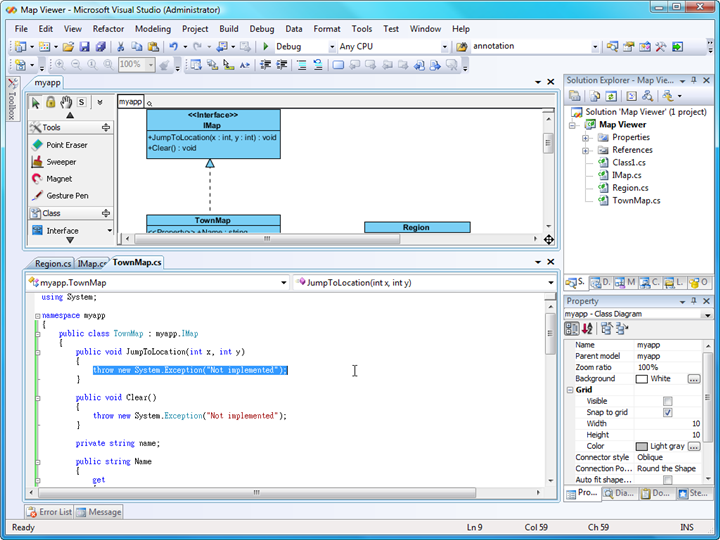720x540 pixels.
Task: Click the lock icon in diagram palette
Action: coord(51,102)
